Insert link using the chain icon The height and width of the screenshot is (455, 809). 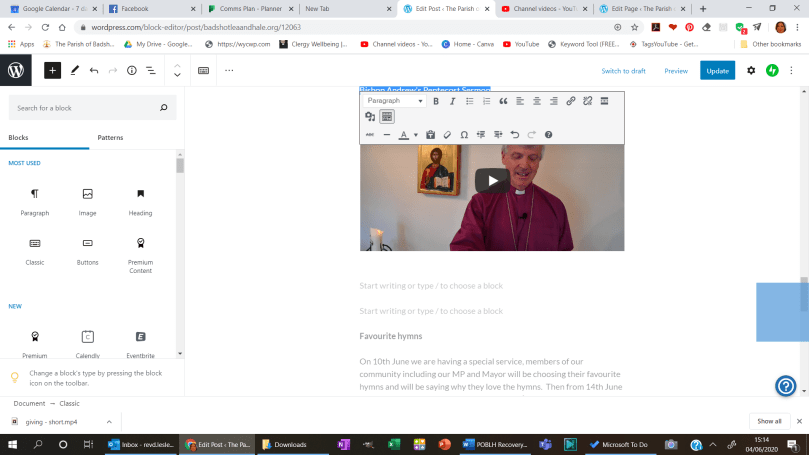[571, 101]
